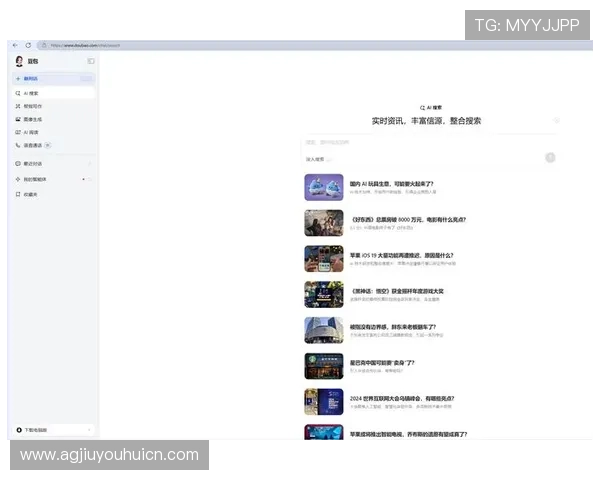Open 收藏夹 bookmarks entry
The height and width of the screenshot is (480, 600).
(x=54, y=194)
